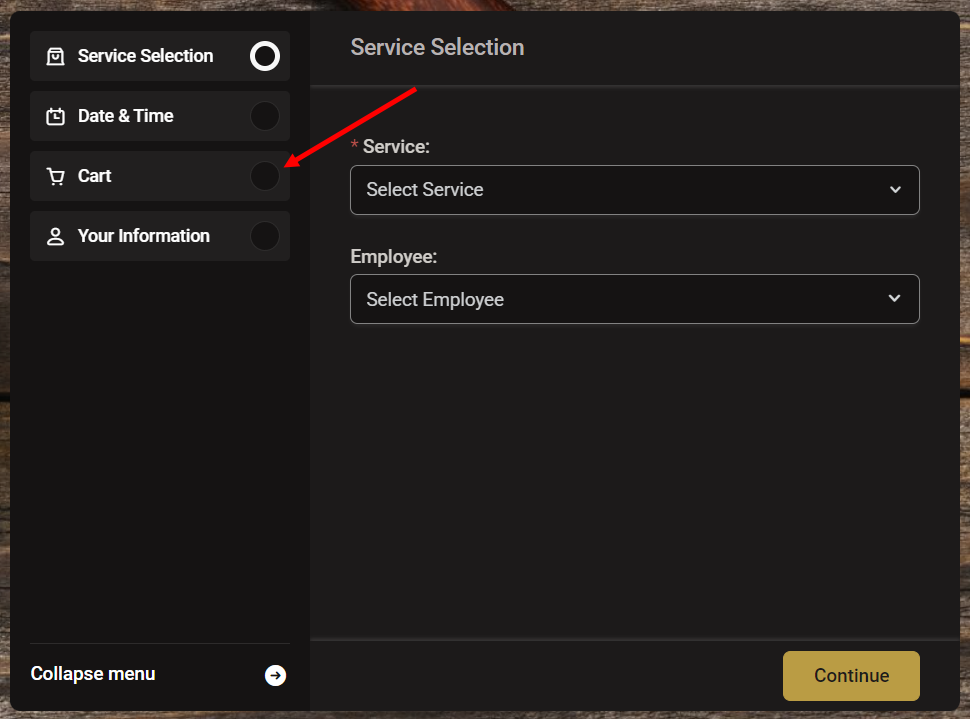Go to the Service Selection step label
Screen dimensions: 970x719
click(145, 56)
